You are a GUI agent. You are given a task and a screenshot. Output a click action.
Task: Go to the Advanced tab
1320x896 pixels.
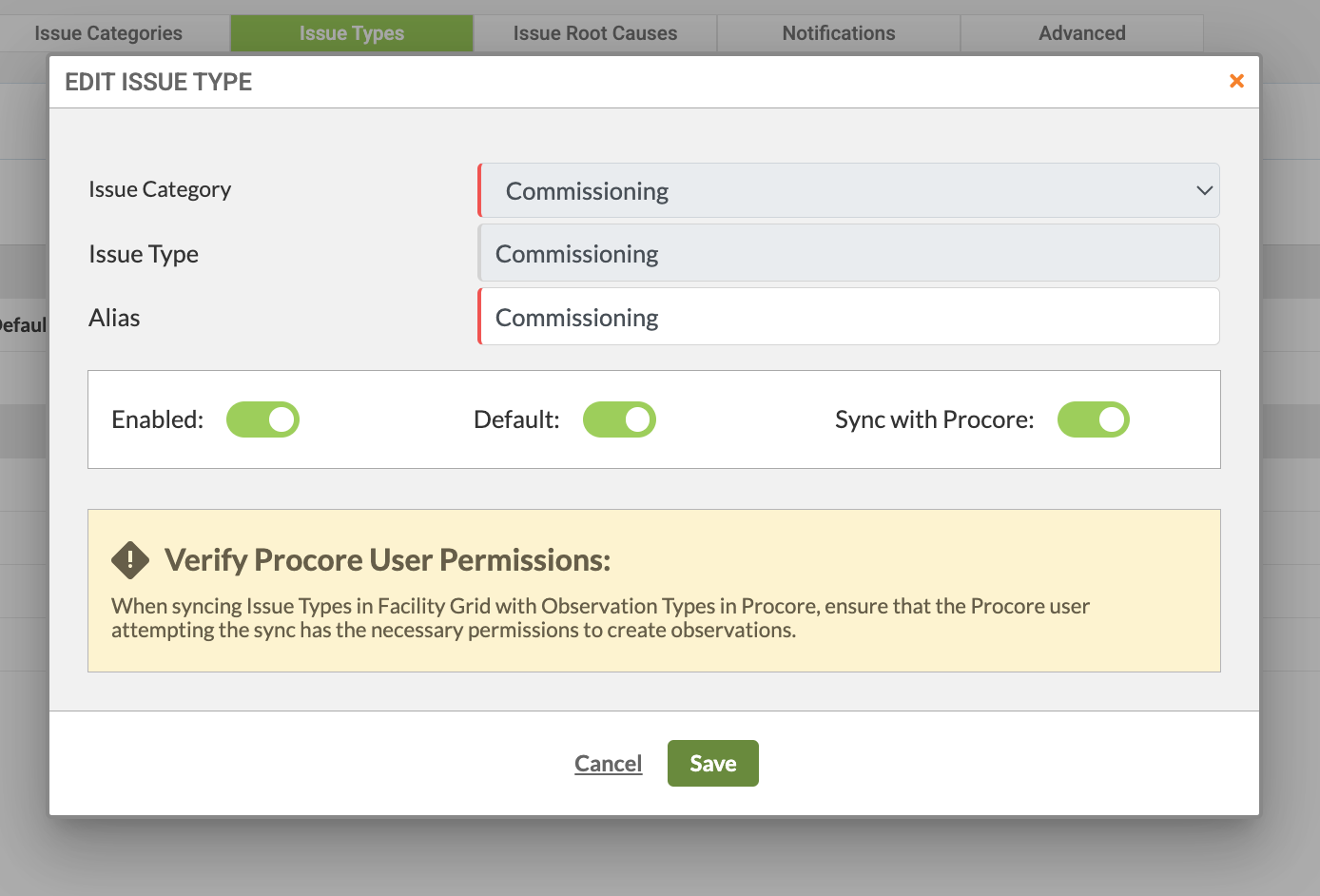point(1081,32)
